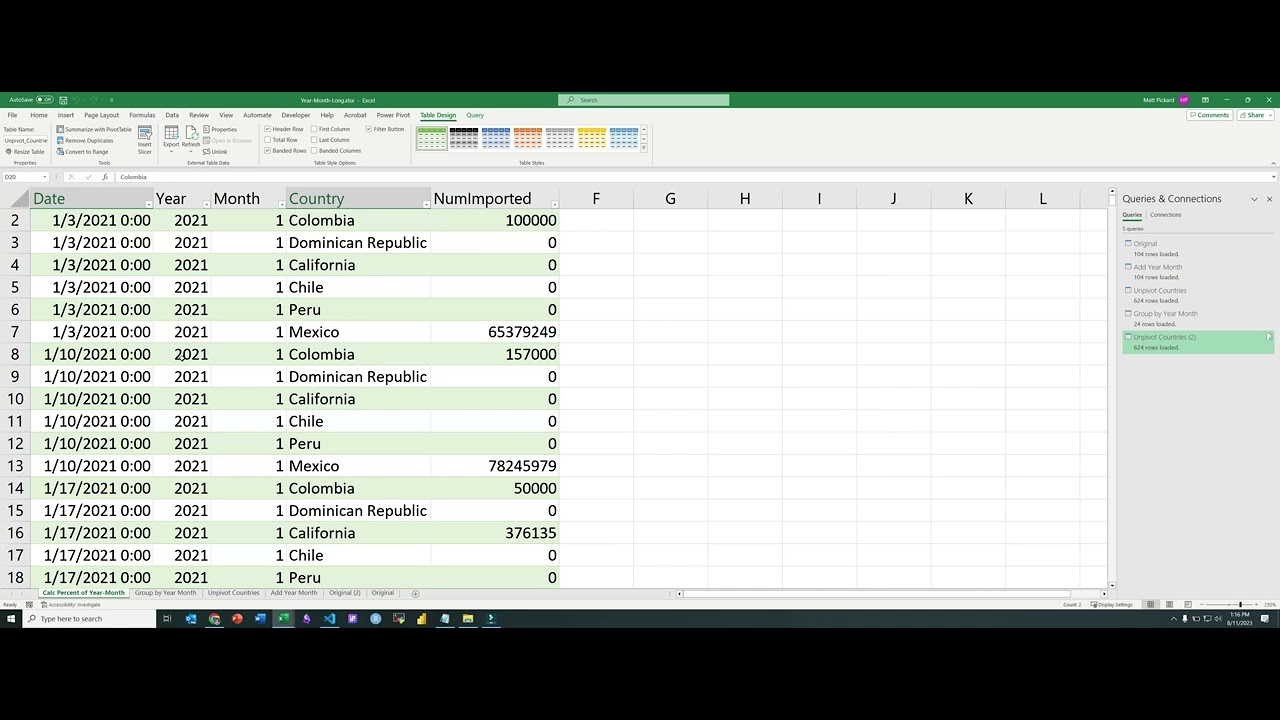Click the Windows Start button
Image resolution: width=1280 pixels, height=720 pixels.
click(x=11, y=619)
